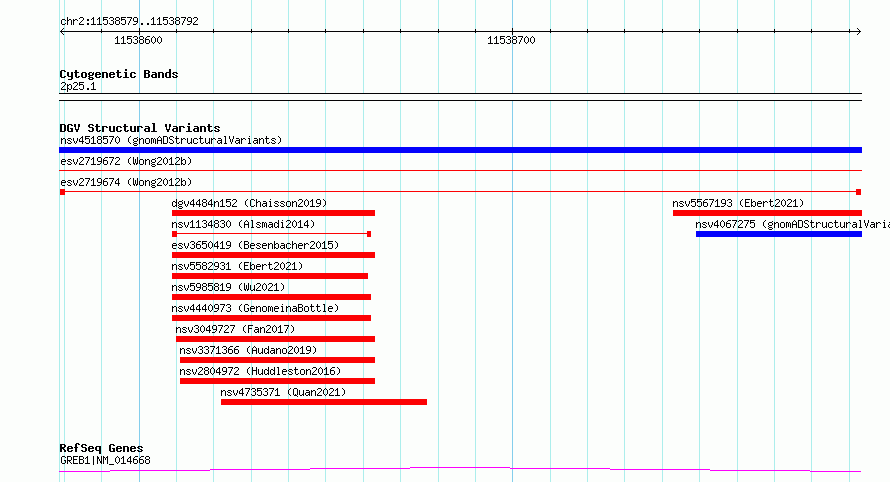The height and width of the screenshot is (482, 890).
Task: Open nsv2804972 (Huddleston2016) label
Action: [x=260, y=371]
